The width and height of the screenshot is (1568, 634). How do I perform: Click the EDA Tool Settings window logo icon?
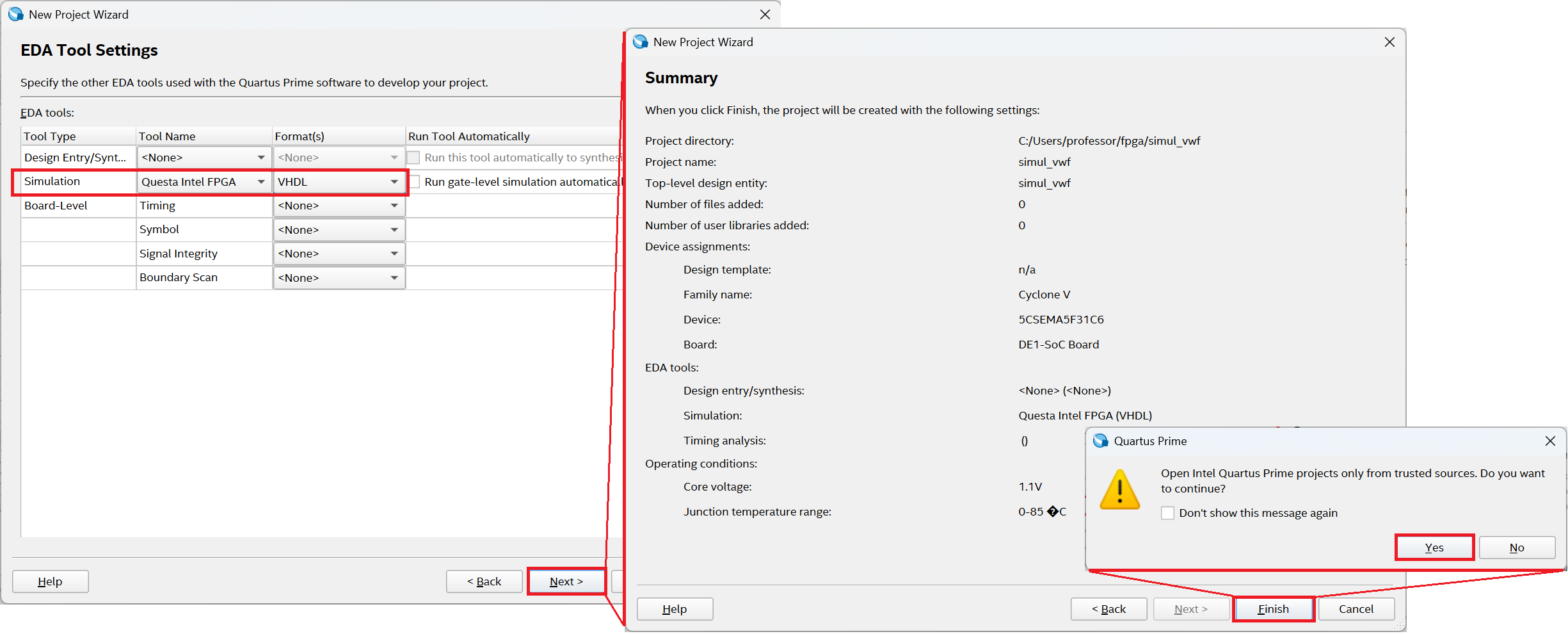[15, 15]
